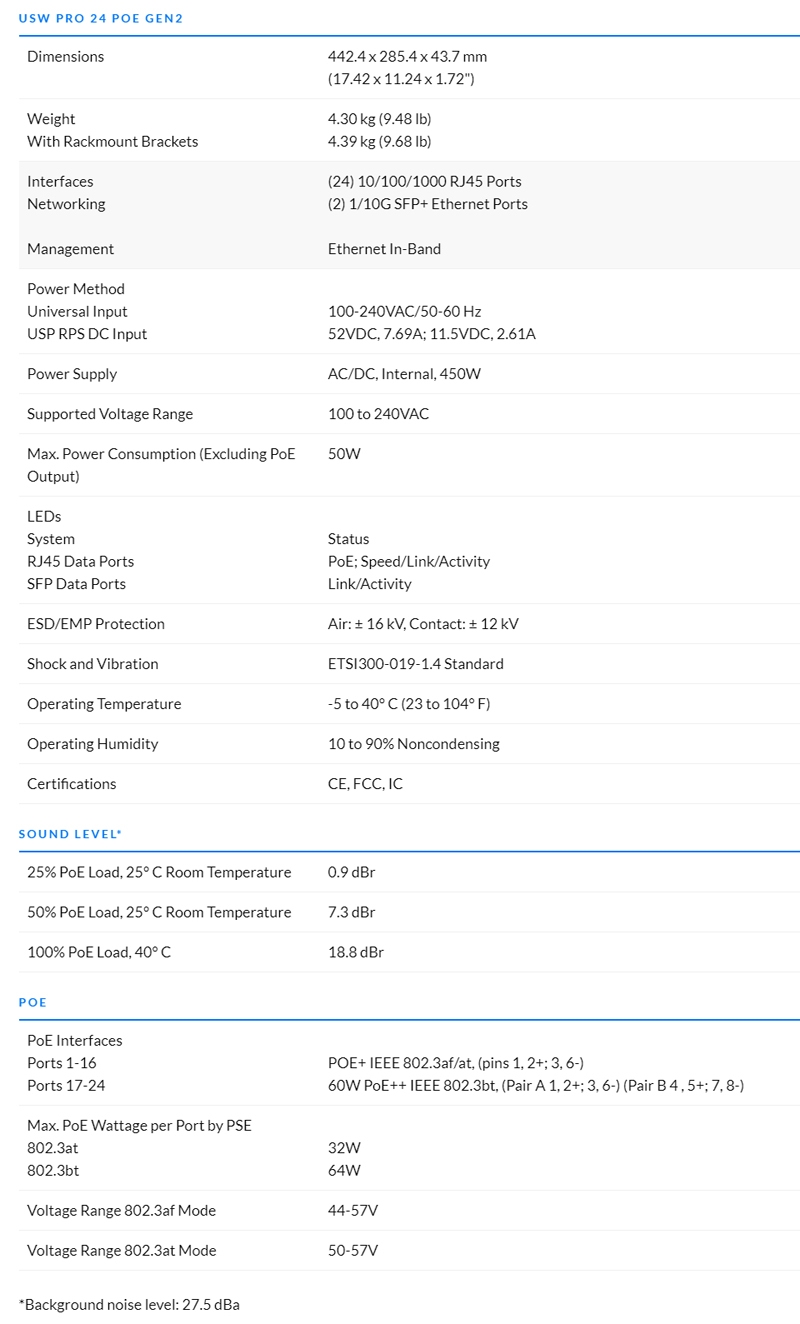Select the Power Method label

click(x=76, y=289)
